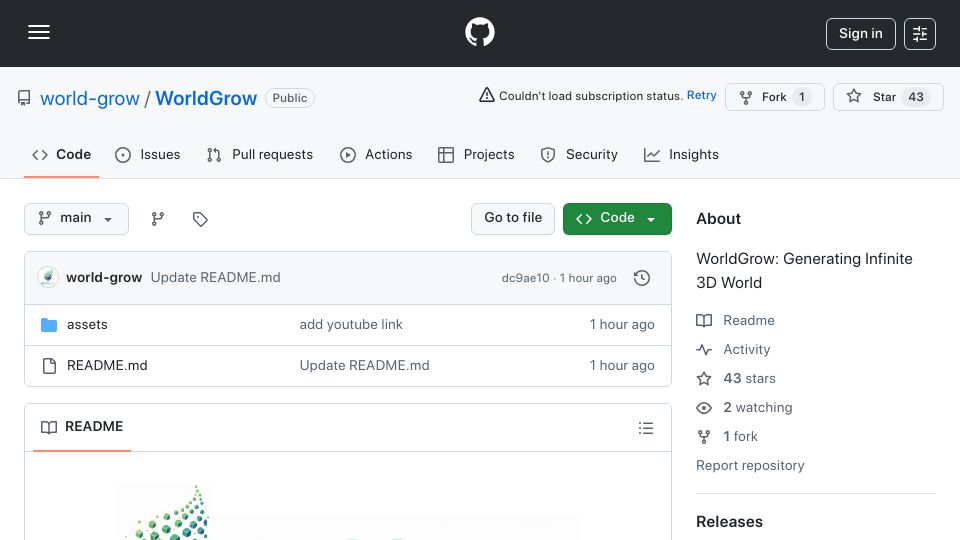Select the README tab in file viewer
Image resolution: width=960 pixels, height=540 pixels.
tap(82, 427)
